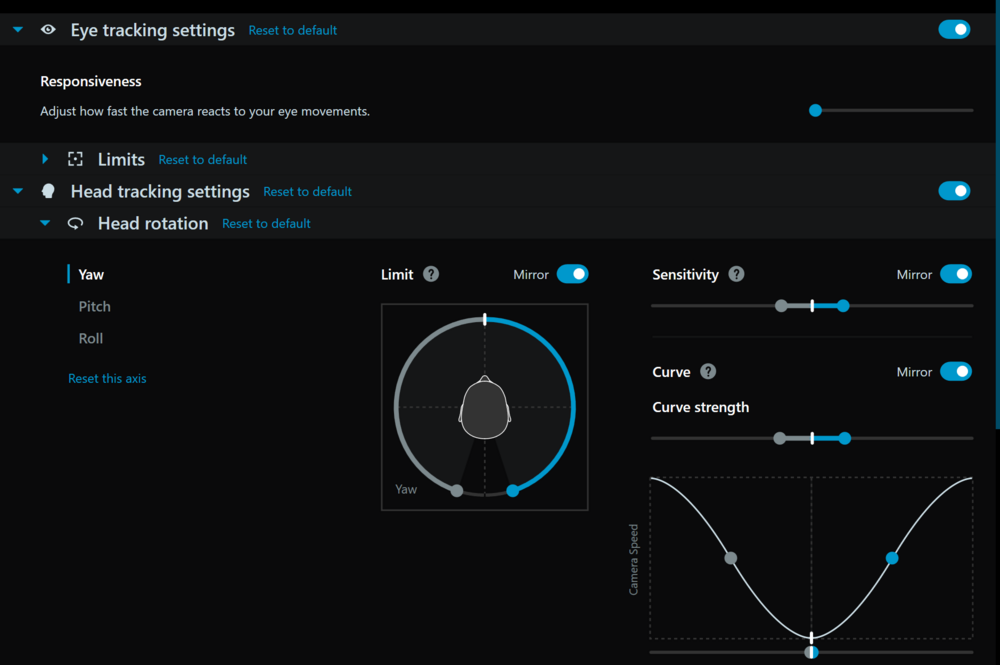This screenshot has width=1000, height=665.
Task: Click the Reset this axis link
Action: pos(107,378)
